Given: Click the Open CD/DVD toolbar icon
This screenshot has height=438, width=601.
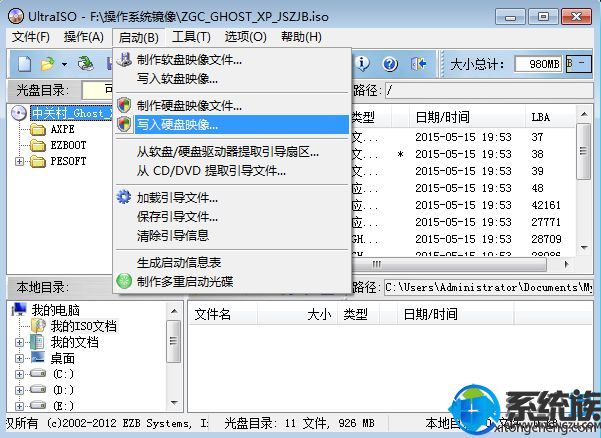Looking at the screenshot, I should [85, 64].
